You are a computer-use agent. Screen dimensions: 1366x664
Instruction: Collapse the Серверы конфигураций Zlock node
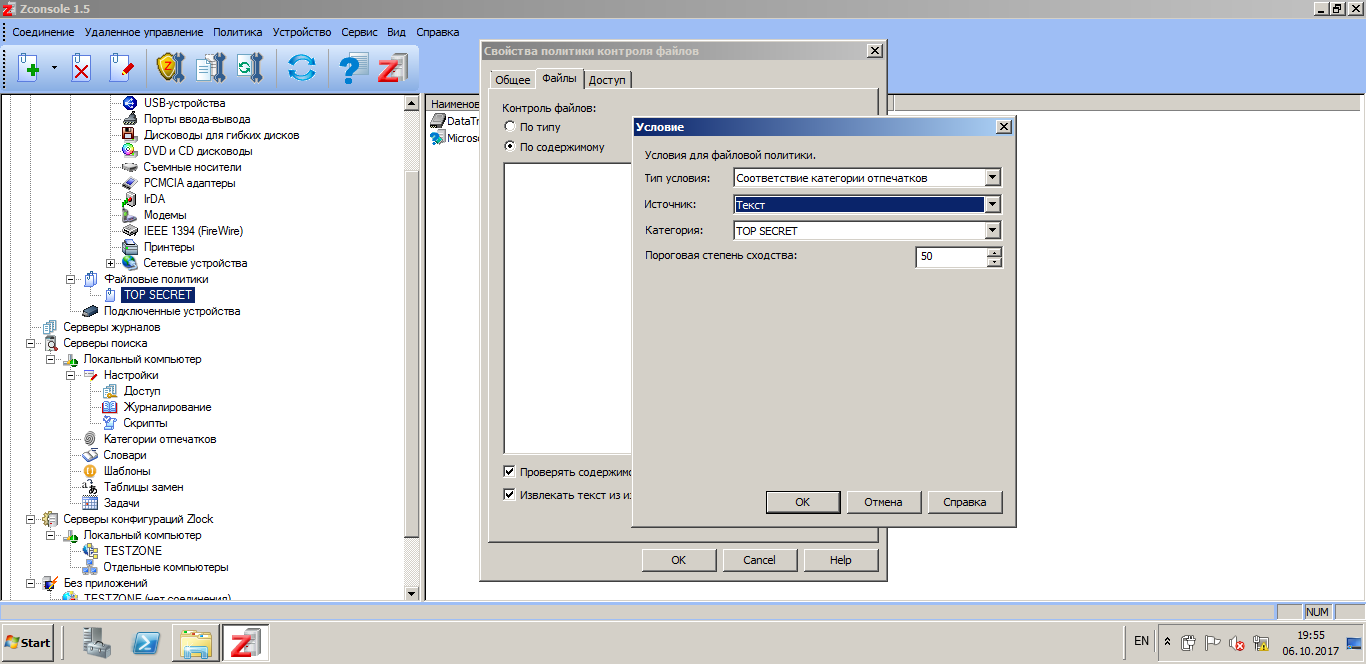[31, 519]
